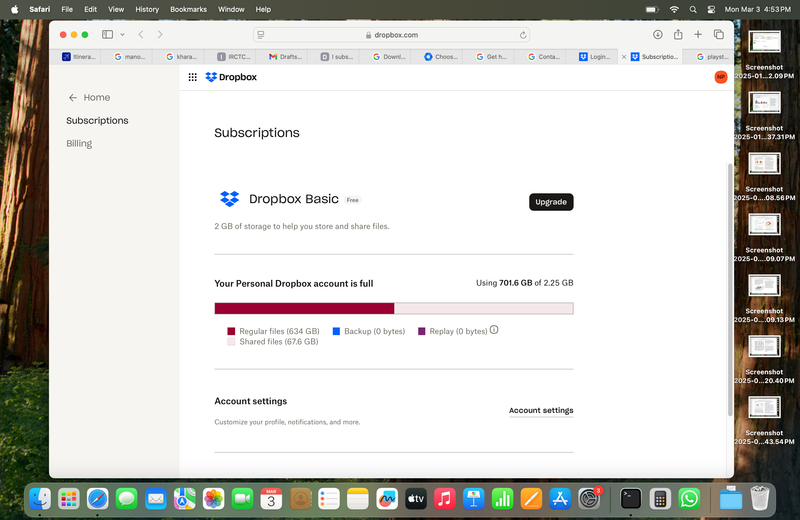This screenshot has width=800, height=520.
Task: Click the Wi-Fi status icon
Action: click(674, 9)
